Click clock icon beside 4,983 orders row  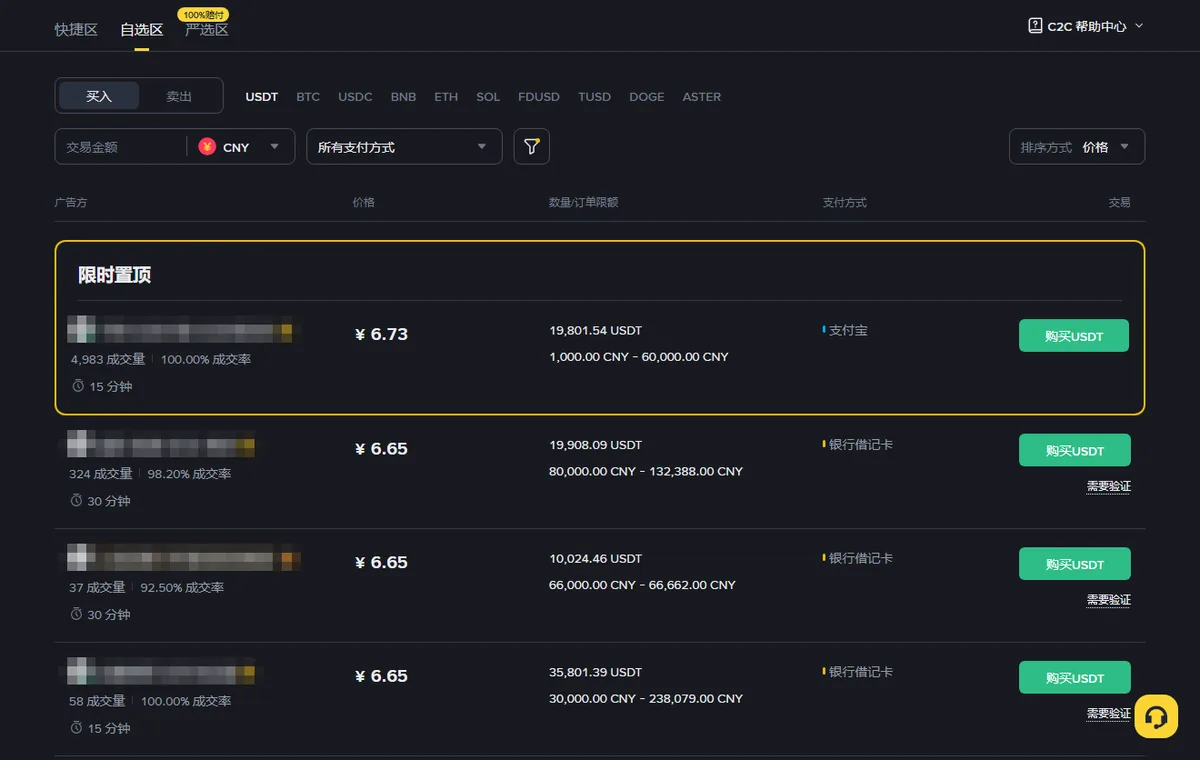78,386
